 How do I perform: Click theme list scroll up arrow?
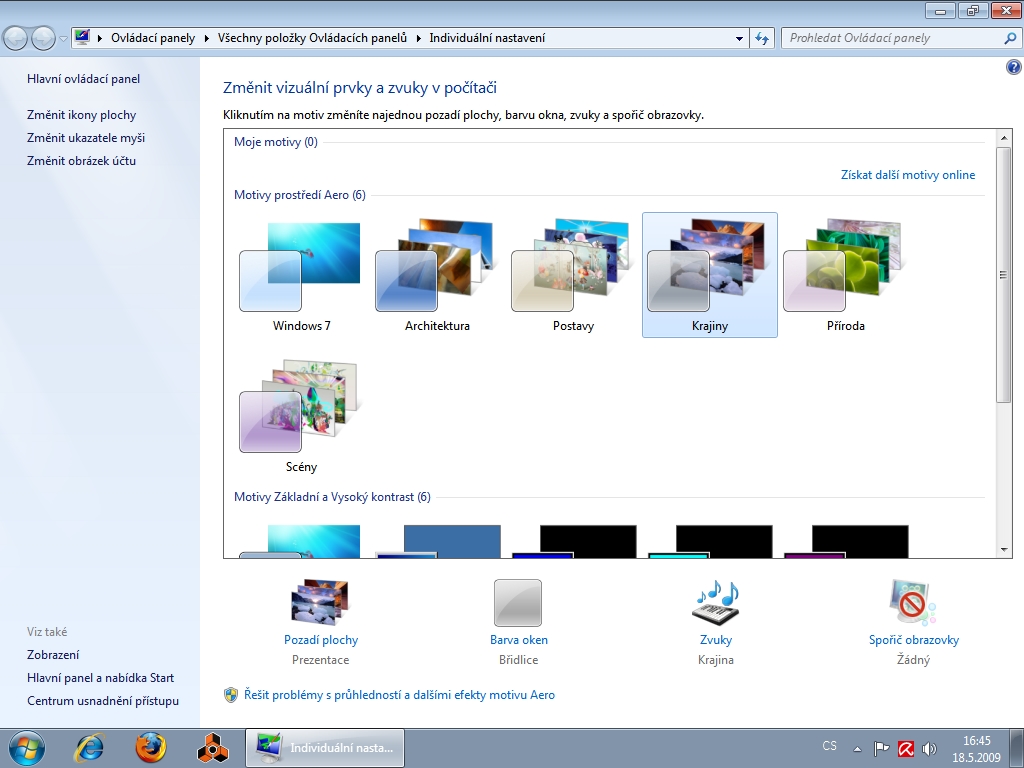pyautogui.click(x=1004, y=138)
